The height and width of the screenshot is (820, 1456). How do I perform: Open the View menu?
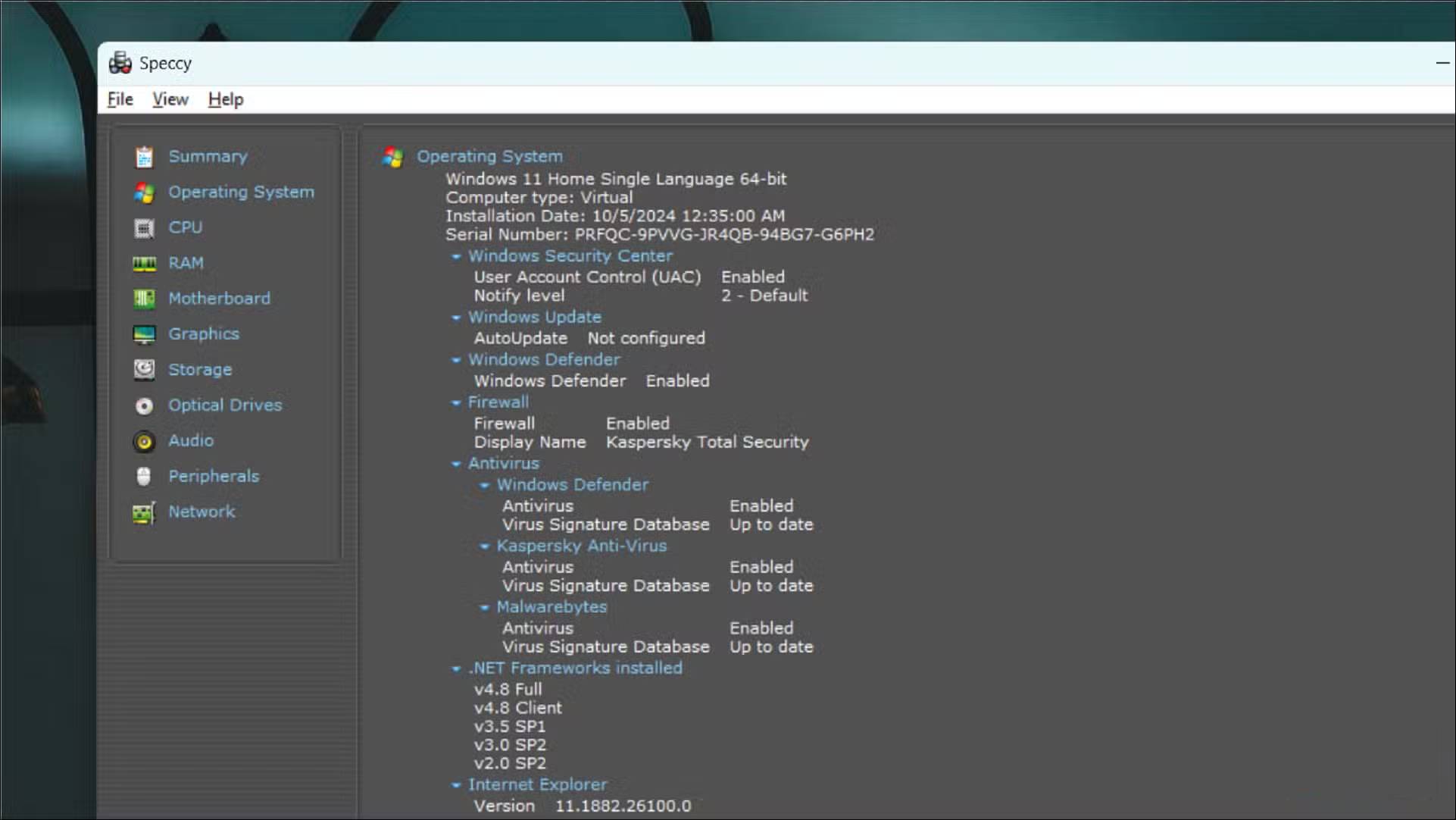tap(170, 99)
